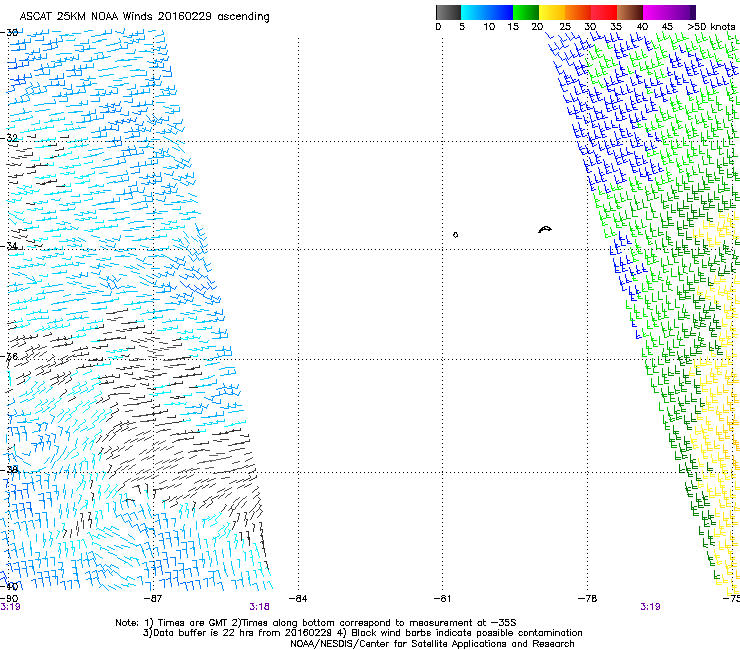Click the gray 0–5 knot color bar segment
Image resolution: width=740 pixels, height=650 pixels.
pyautogui.click(x=448, y=12)
